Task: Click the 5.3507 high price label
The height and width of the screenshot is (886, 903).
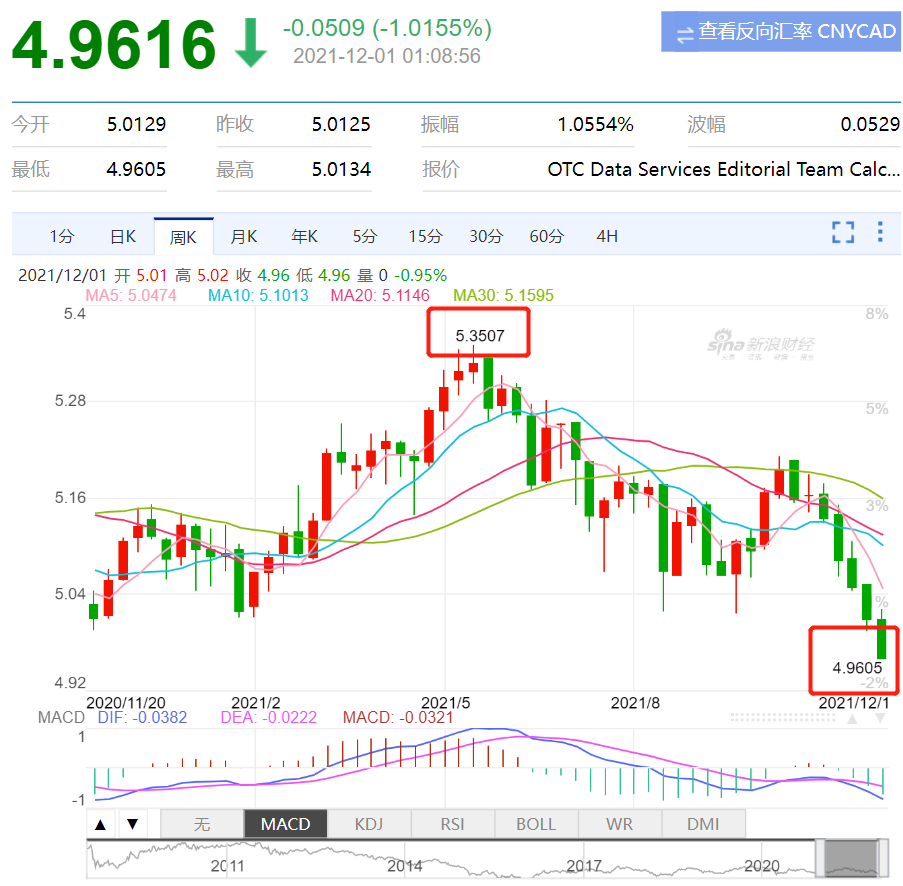Action: tap(479, 335)
